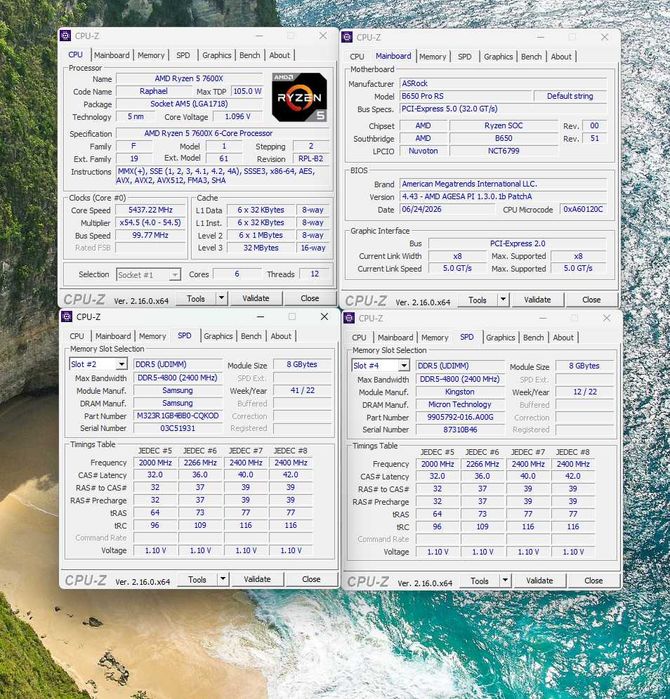This screenshot has height=699, width=670.
Task: Open Graphics tab in Slot #4 SPD window
Action: (x=500, y=337)
